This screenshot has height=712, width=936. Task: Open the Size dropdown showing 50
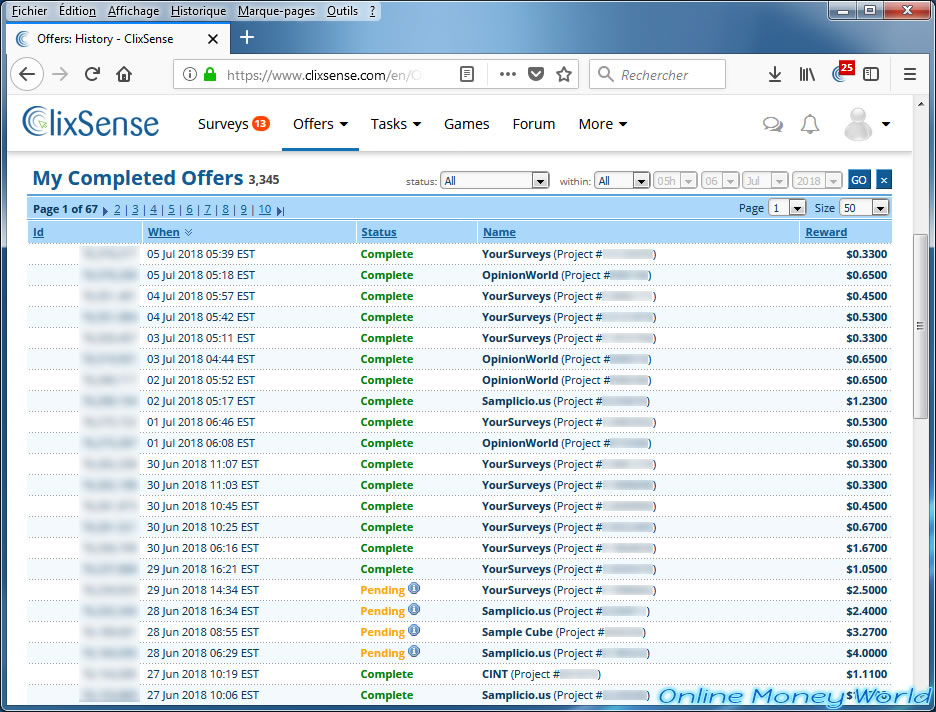click(864, 208)
